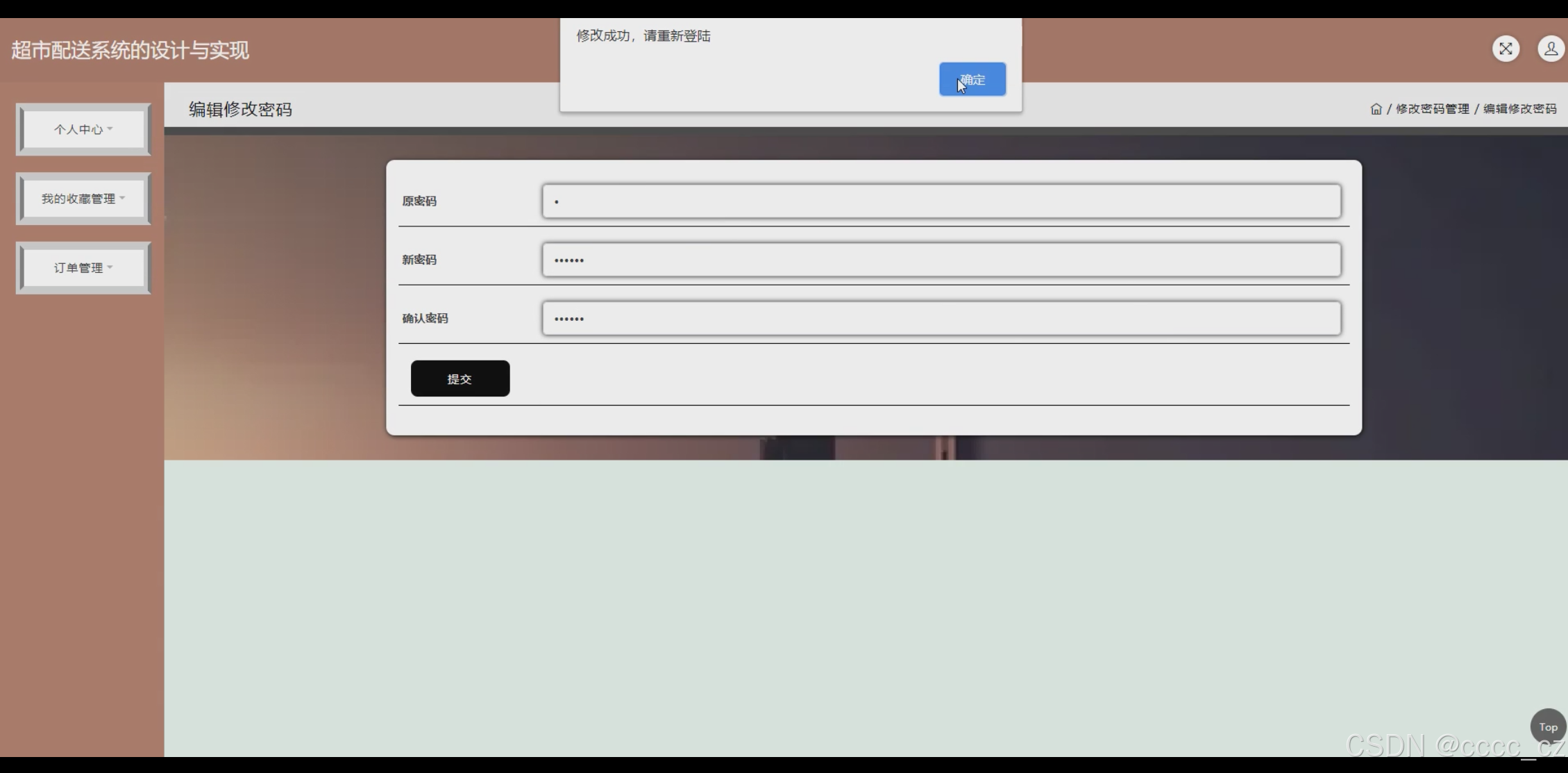Click the 超市配送系统的设计与实现 site title

click(x=130, y=50)
